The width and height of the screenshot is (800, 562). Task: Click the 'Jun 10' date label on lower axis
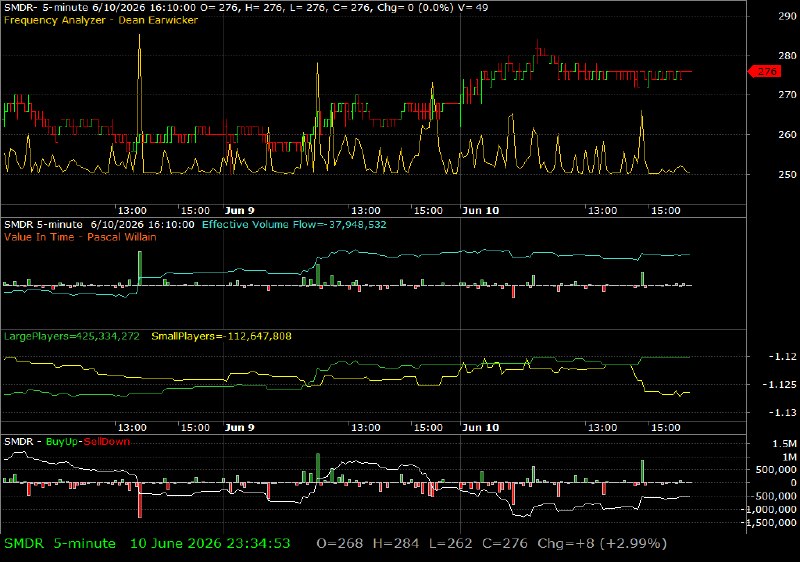click(480, 427)
